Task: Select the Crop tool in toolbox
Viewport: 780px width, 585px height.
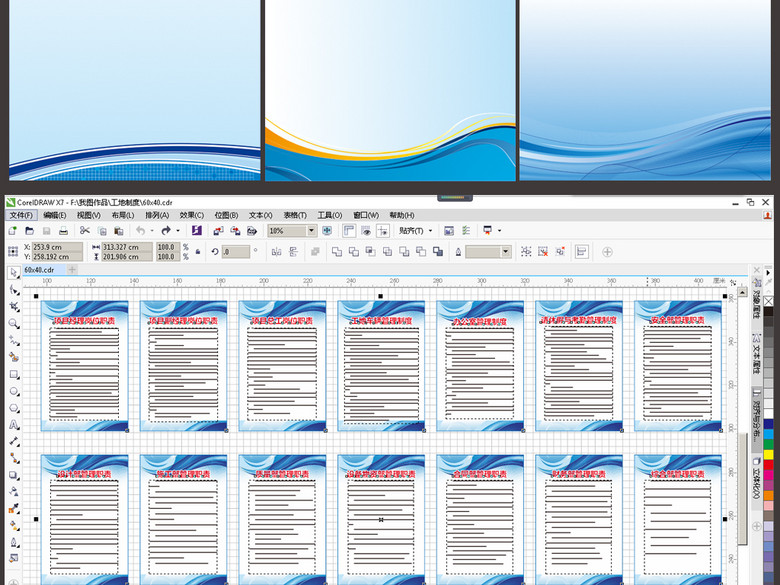Action: (14, 306)
